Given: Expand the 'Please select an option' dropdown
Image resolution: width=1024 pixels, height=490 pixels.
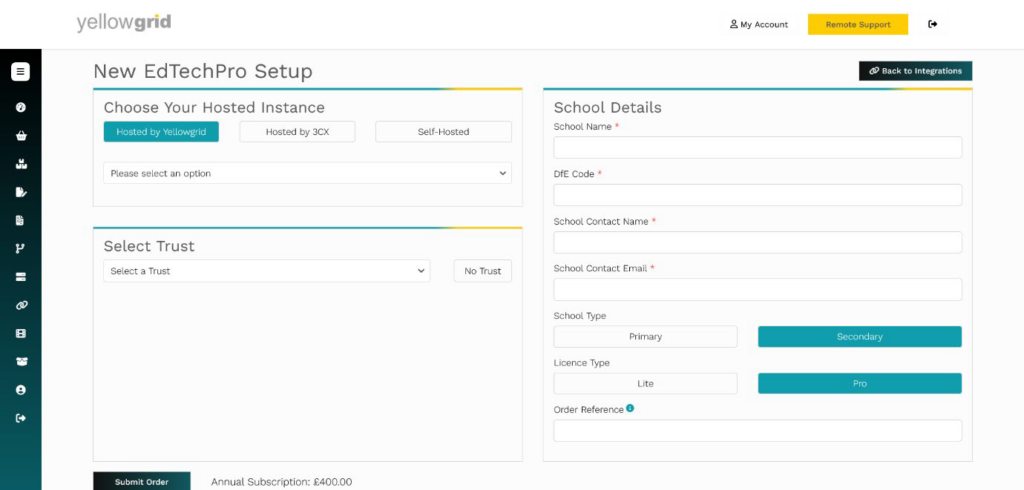Looking at the screenshot, I should pyautogui.click(x=308, y=173).
